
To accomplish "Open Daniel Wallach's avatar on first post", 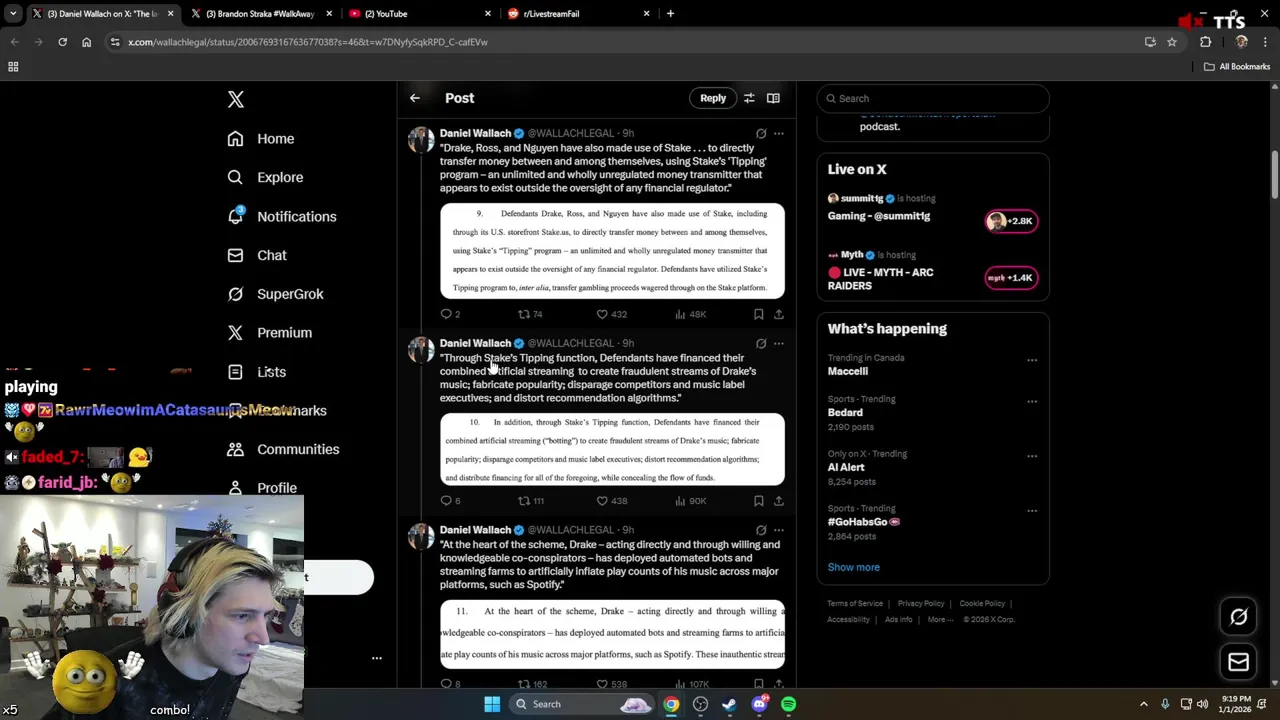I will [421, 140].
